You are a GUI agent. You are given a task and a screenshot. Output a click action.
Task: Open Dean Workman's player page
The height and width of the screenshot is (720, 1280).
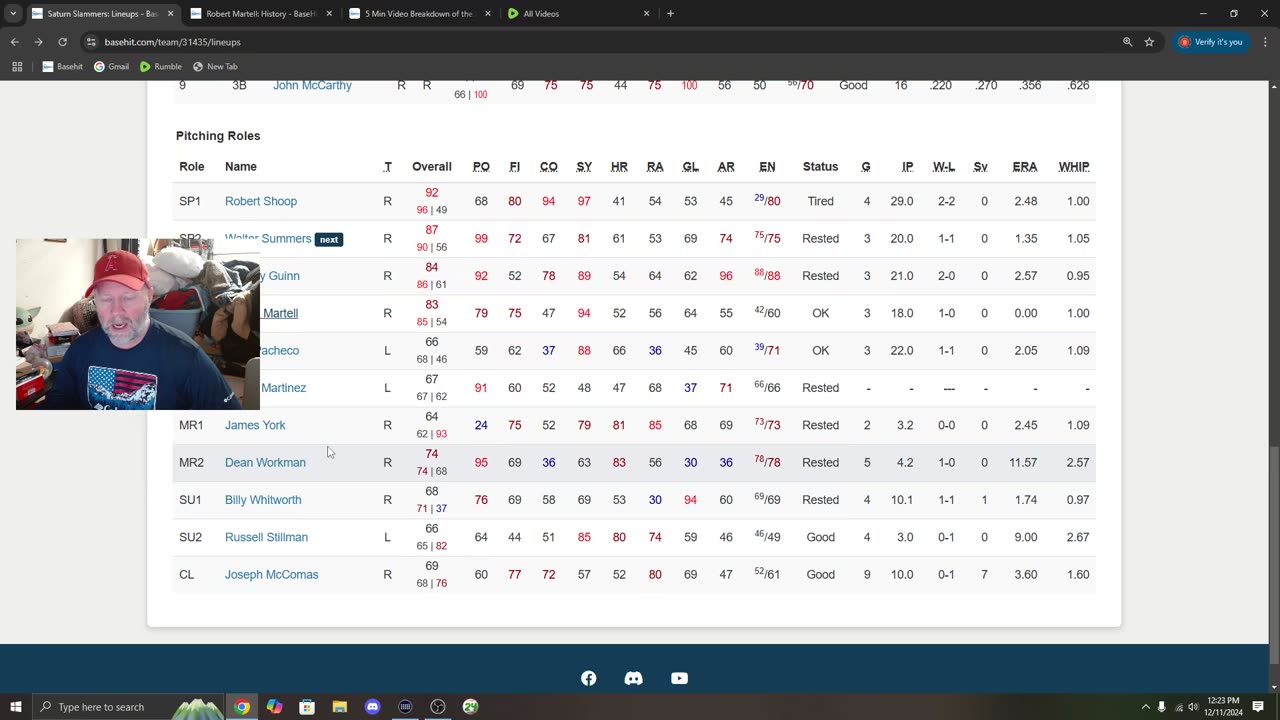coord(265,462)
